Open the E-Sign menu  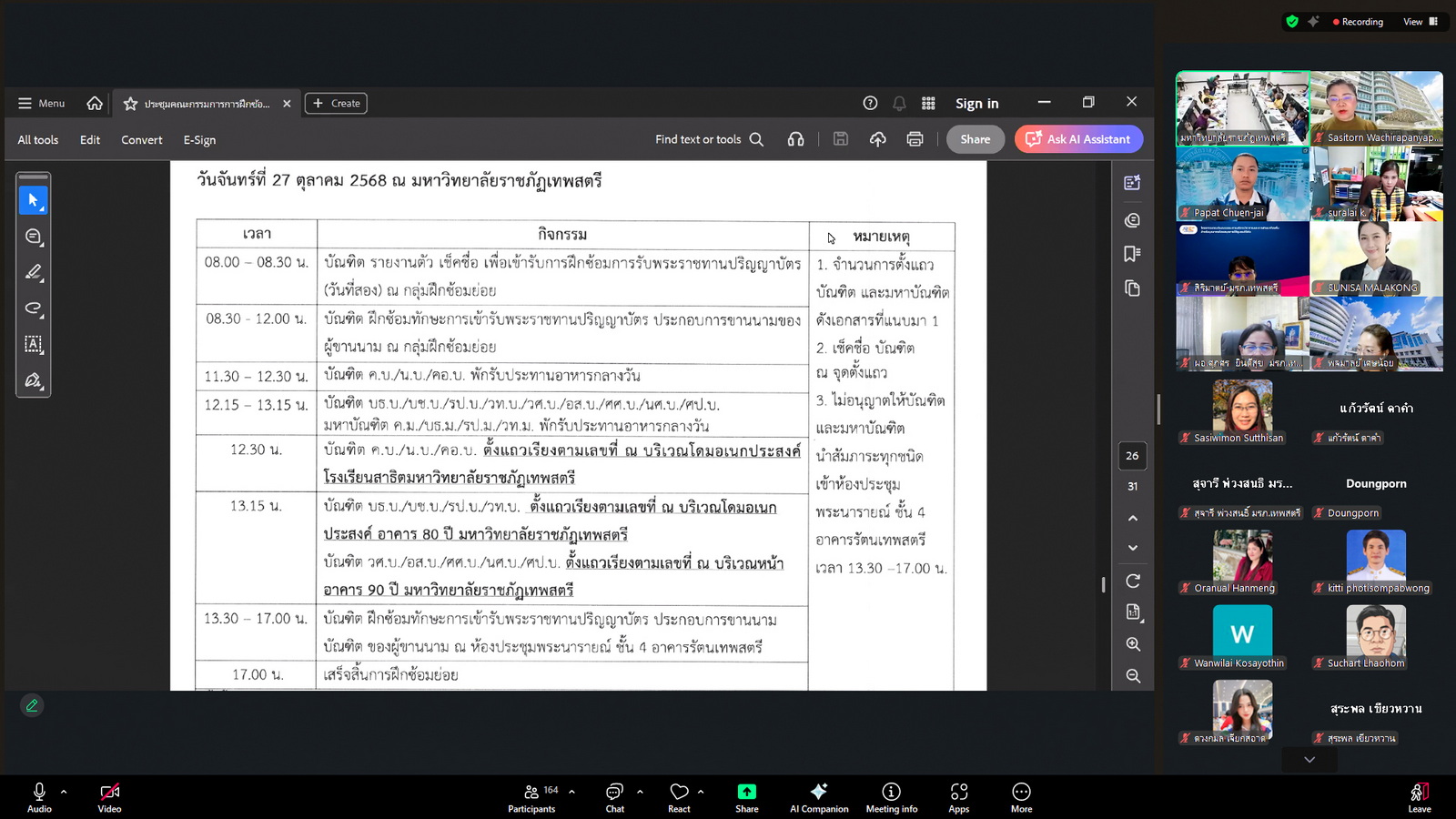[x=199, y=140]
